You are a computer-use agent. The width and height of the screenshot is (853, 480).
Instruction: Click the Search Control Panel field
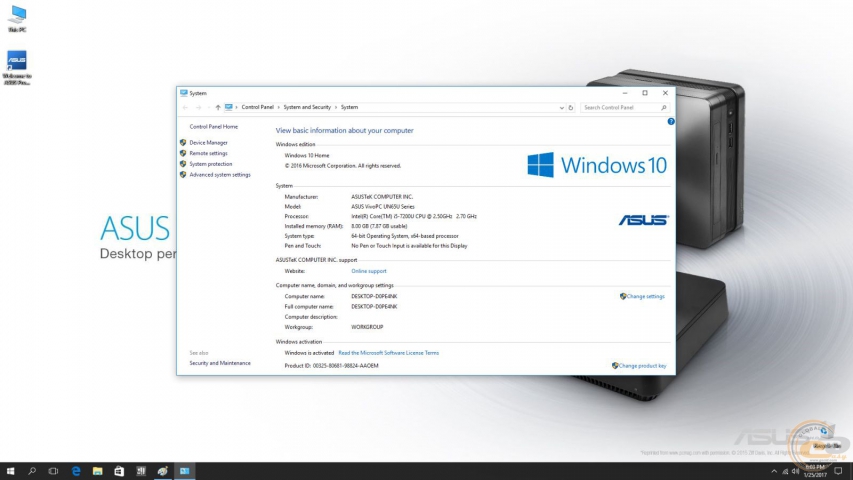click(625, 108)
